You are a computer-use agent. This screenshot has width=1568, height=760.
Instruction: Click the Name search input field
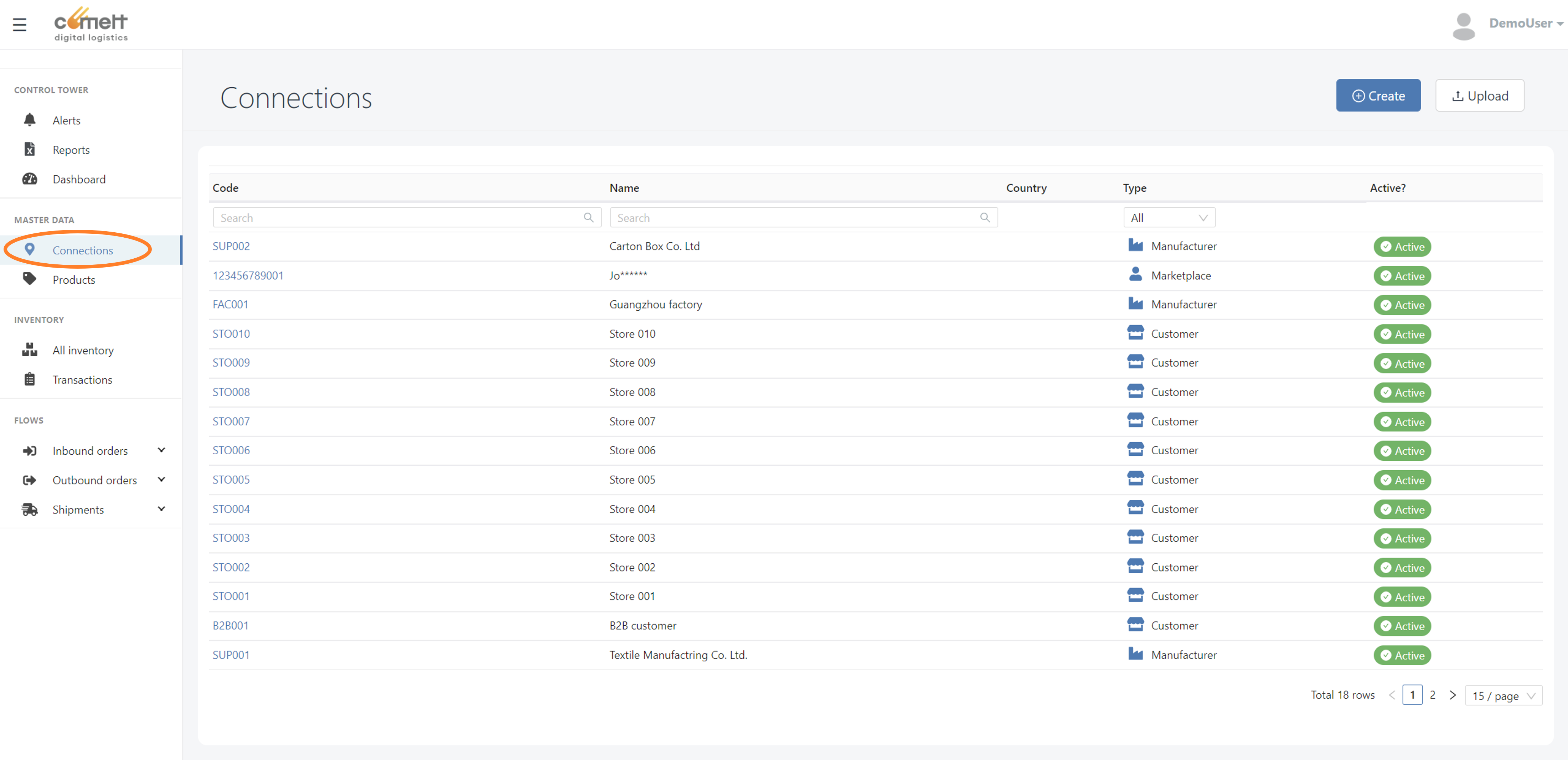795,218
